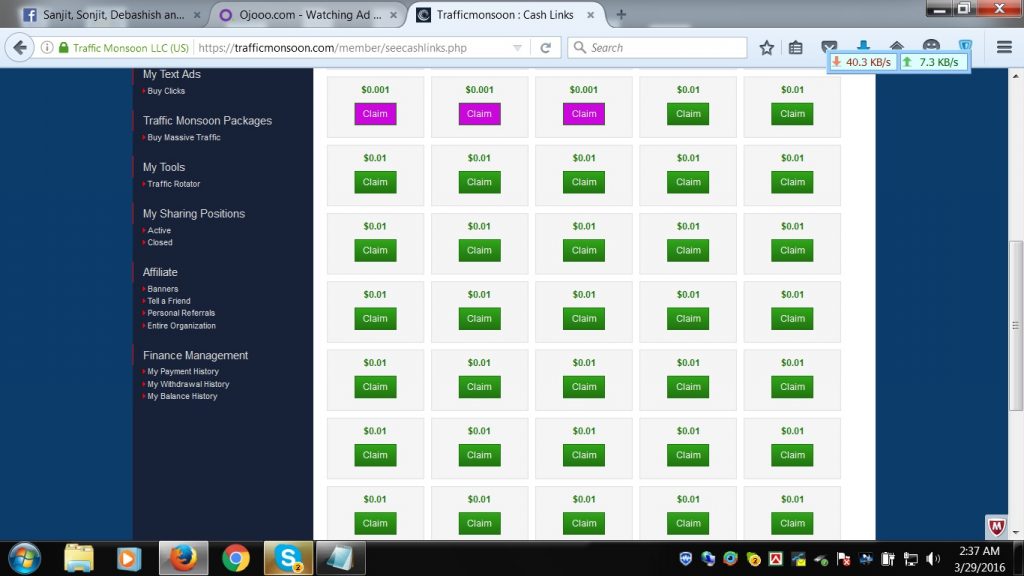This screenshot has height=576, width=1024.
Task: Open Skype from the taskbar
Action: (288, 558)
